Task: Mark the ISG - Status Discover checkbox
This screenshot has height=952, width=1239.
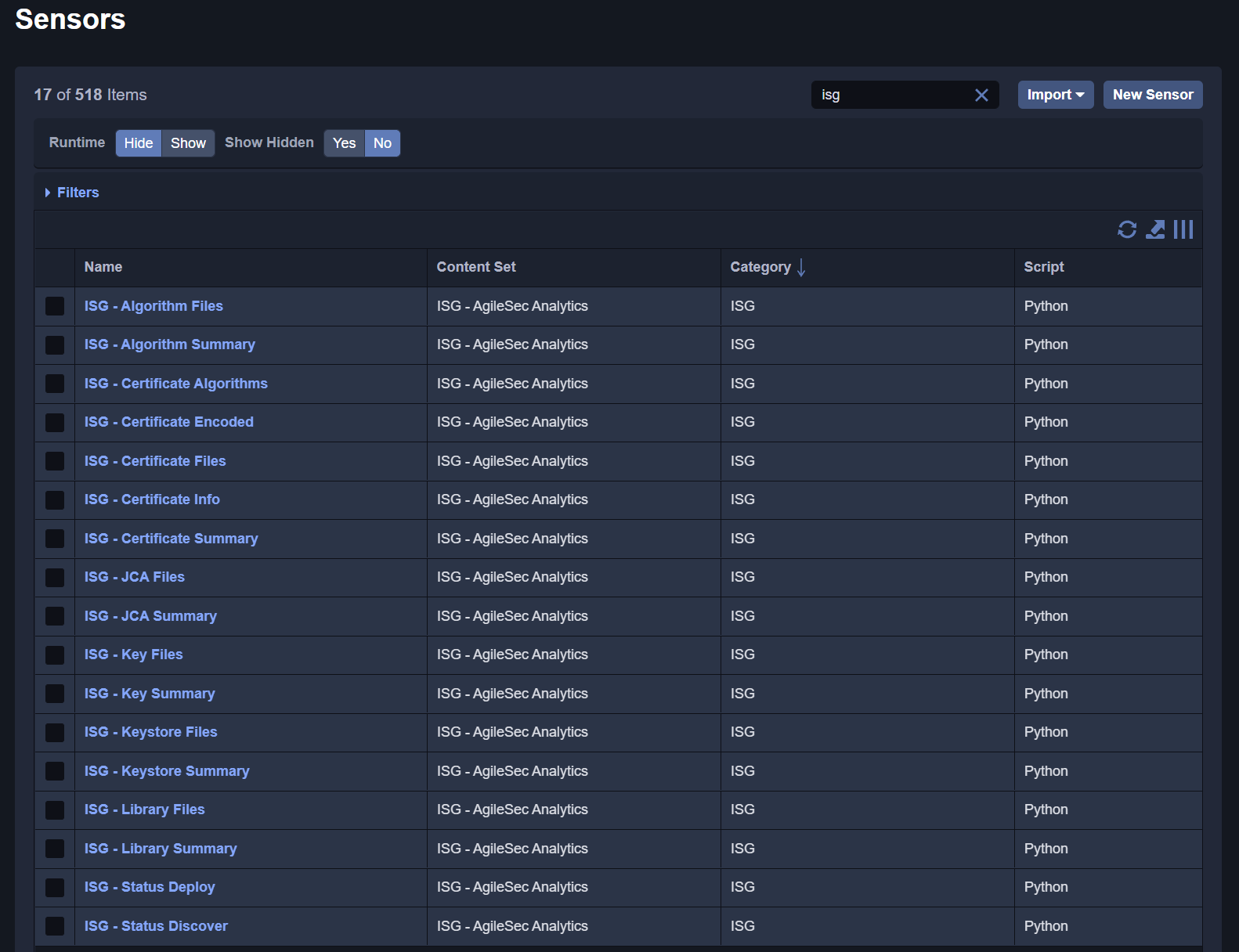Action: [55, 926]
